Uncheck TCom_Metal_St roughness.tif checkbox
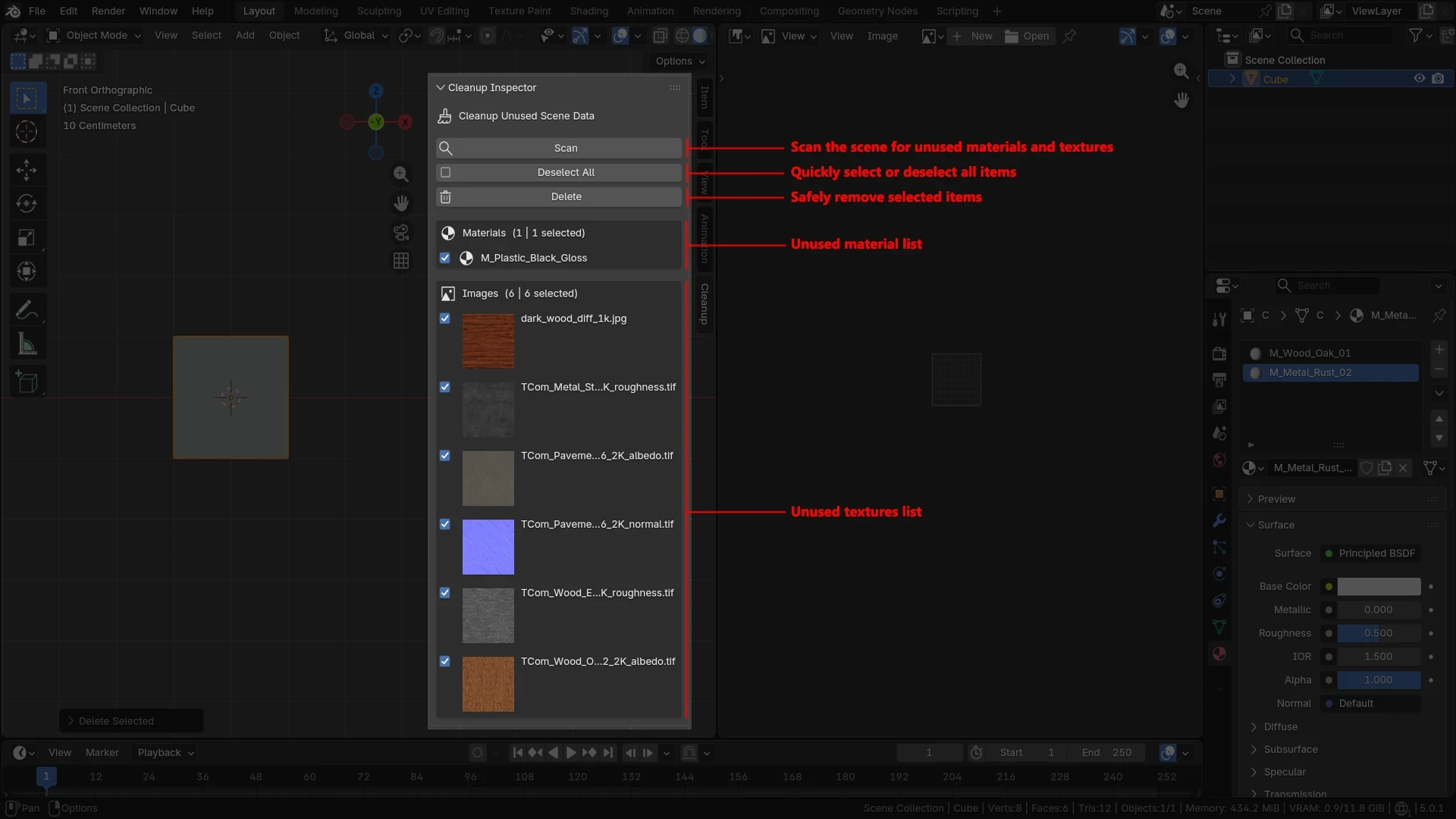The width and height of the screenshot is (1456, 819). (x=445, y=387)
